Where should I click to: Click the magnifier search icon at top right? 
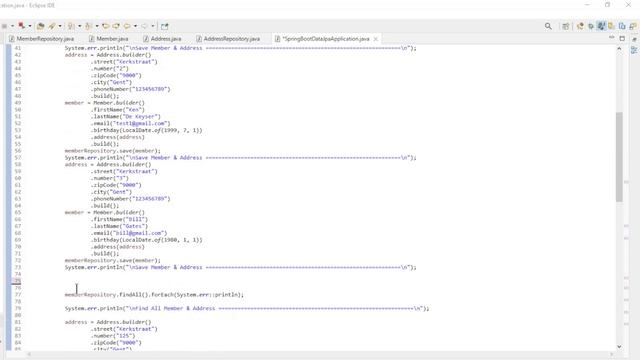pyautogui.click(x=548, y=26)
